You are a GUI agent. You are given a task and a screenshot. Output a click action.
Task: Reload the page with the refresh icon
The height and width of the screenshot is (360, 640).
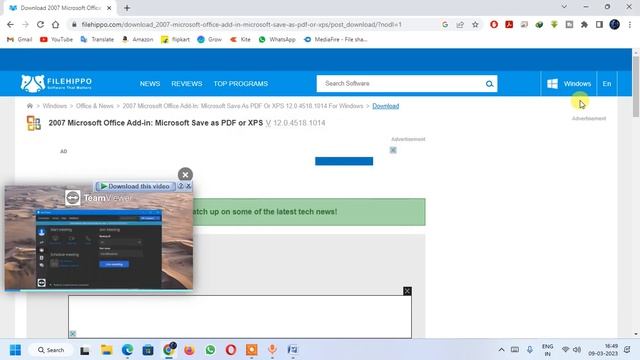[x=40, y=24]
